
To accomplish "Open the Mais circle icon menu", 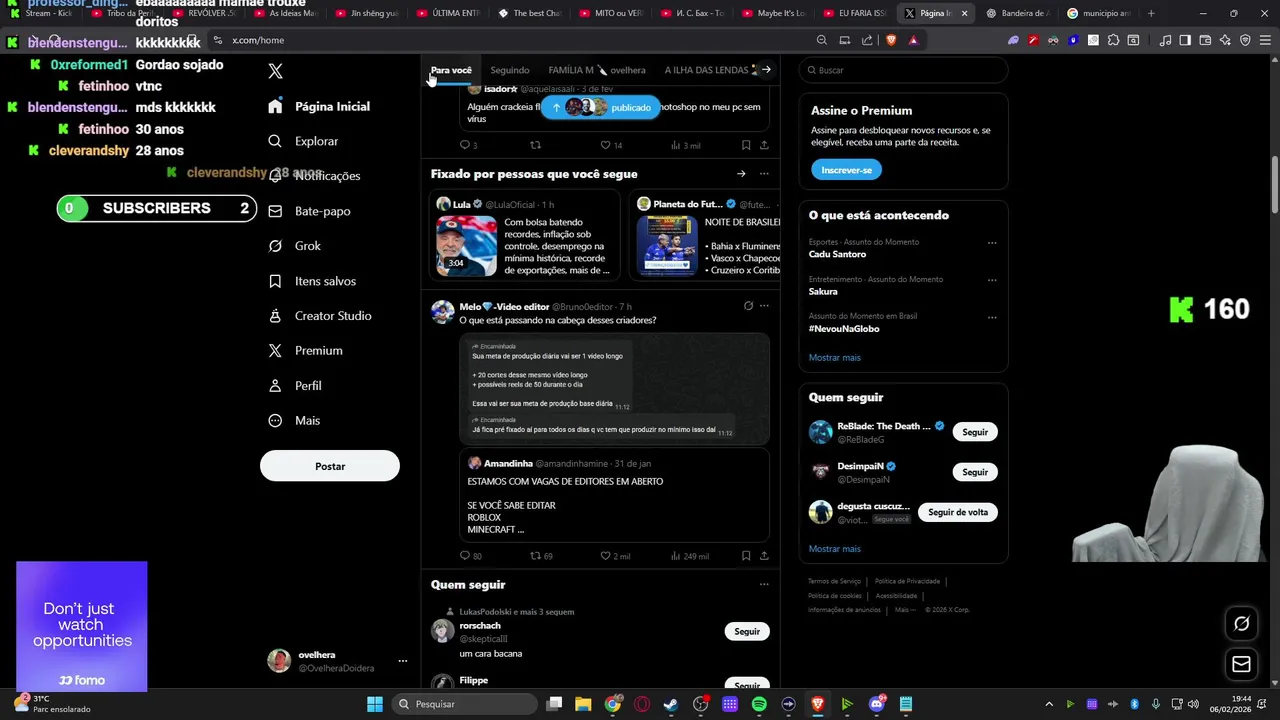I will (x=275, y=421).
